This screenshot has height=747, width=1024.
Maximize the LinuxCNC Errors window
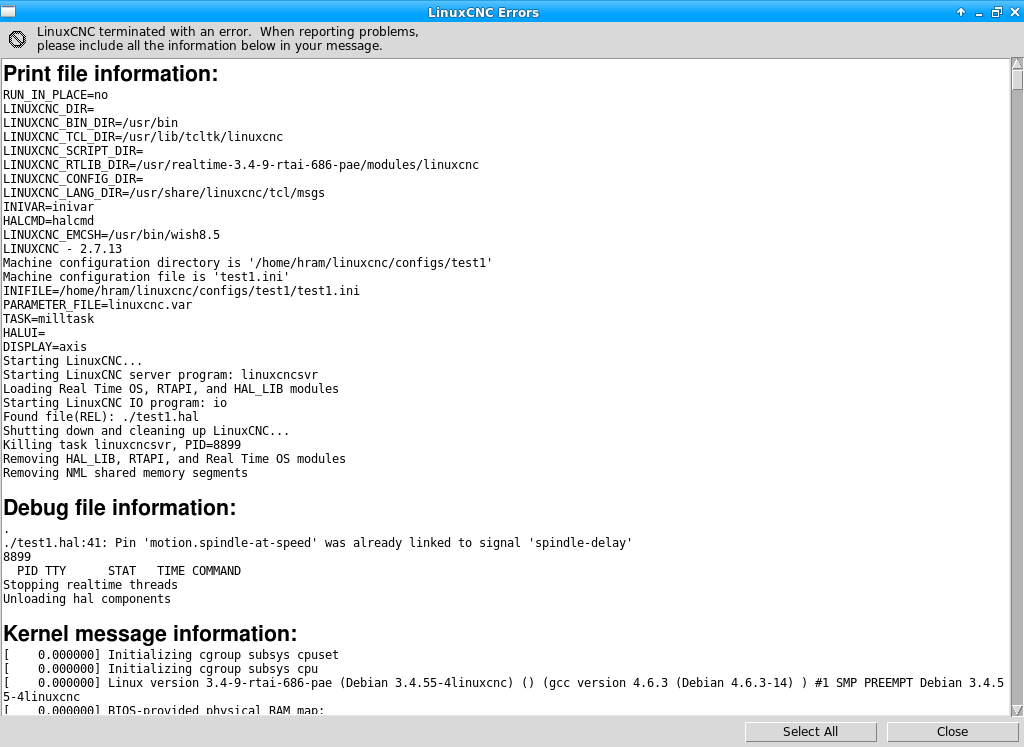click(x=996, y=12)
